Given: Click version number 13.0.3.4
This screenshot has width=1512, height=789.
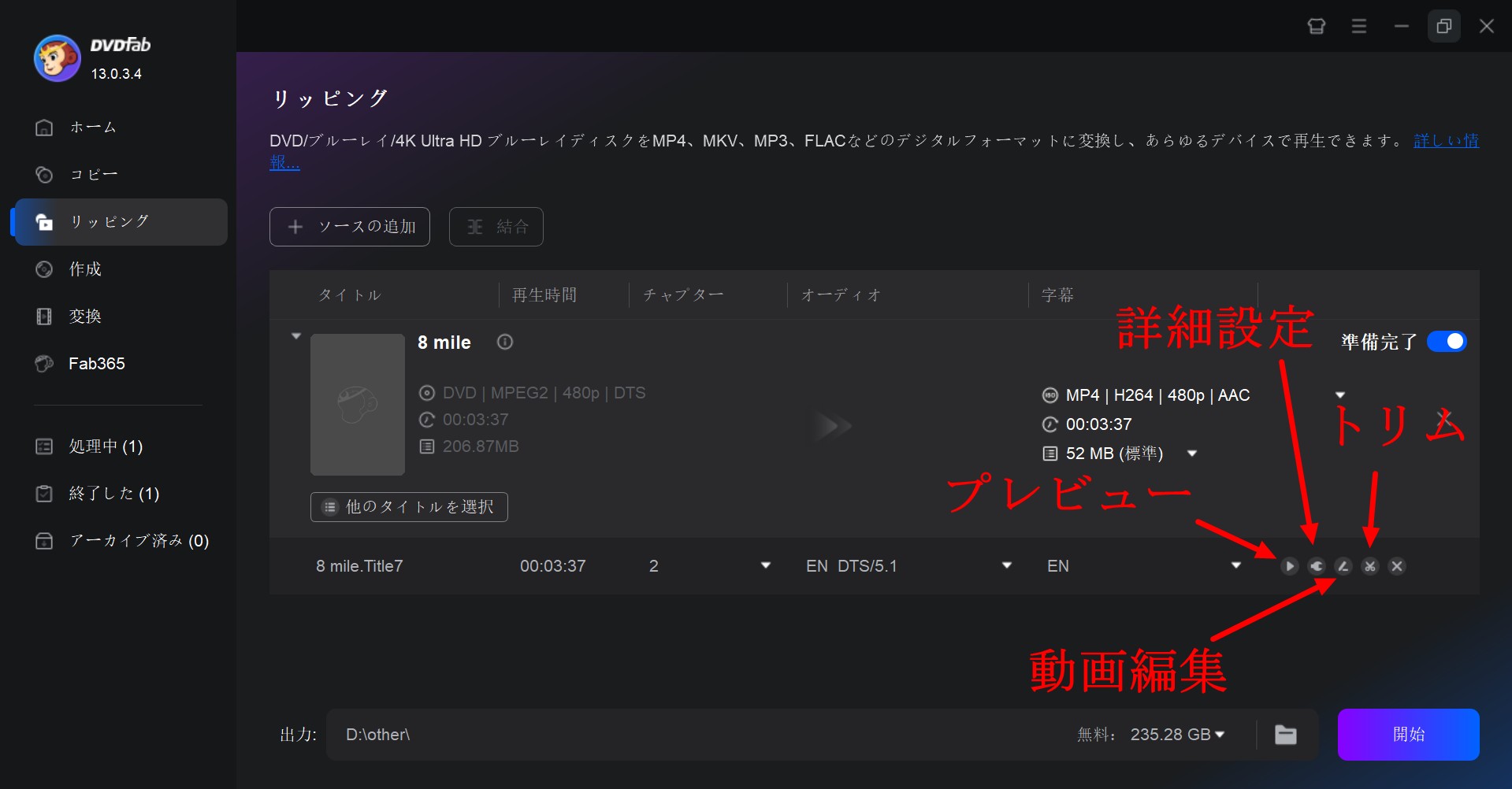Looking at the screenshot, I should pyautogui.click(x=117, y=74).
